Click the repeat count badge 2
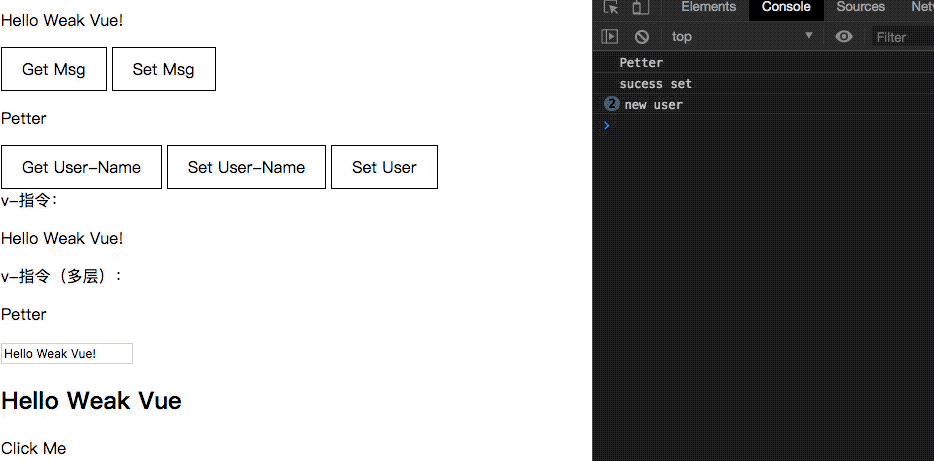 tap(612, 104)
